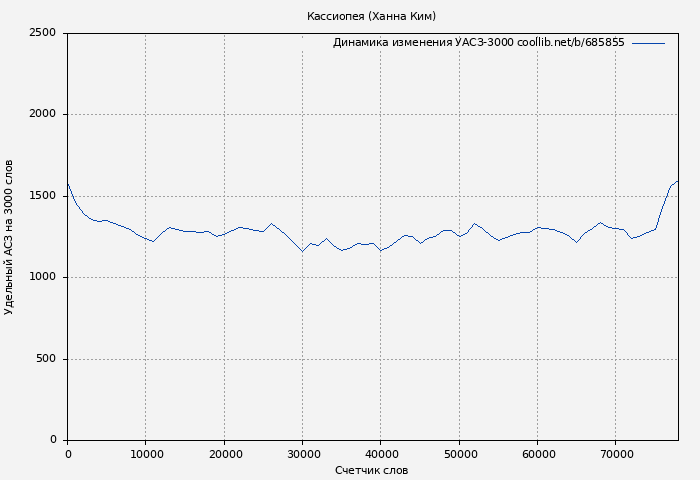Screen dimensions: 700x480
Task: Click the 1000 tick label on Y-axis
Action: click(x=42, y=277)
